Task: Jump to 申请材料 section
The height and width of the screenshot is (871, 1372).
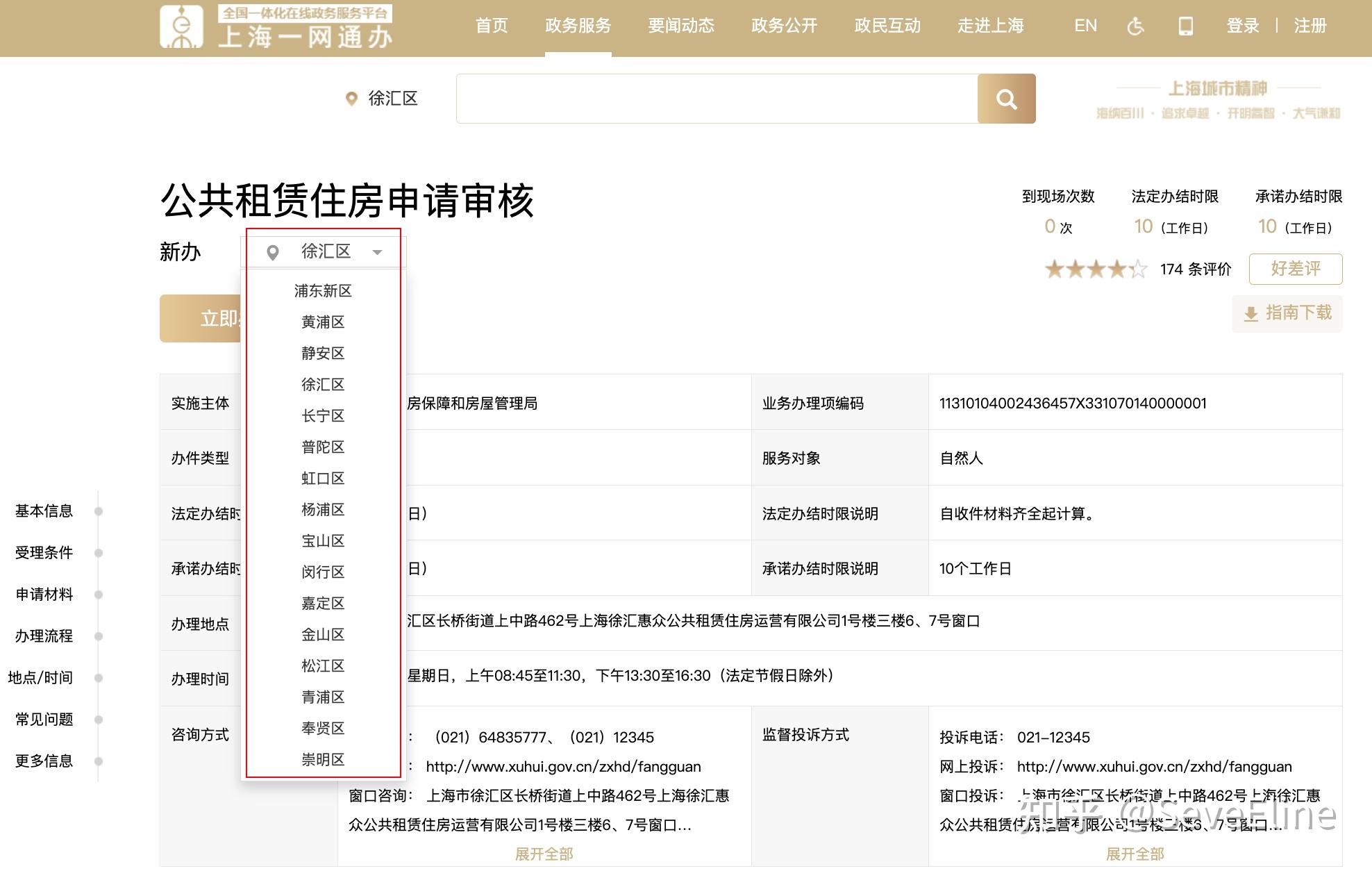Action: (44, 595)
